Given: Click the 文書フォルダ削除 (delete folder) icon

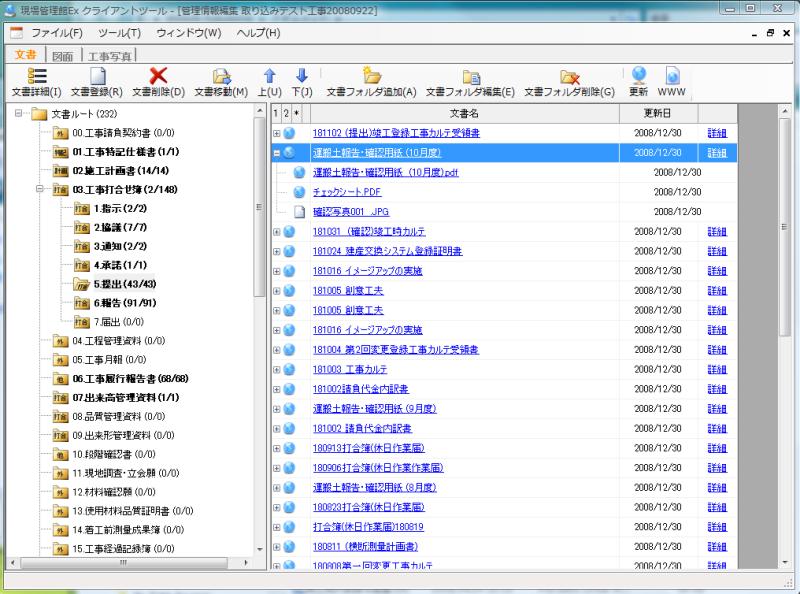Looking at the screenshot, I should coord(567,80).
